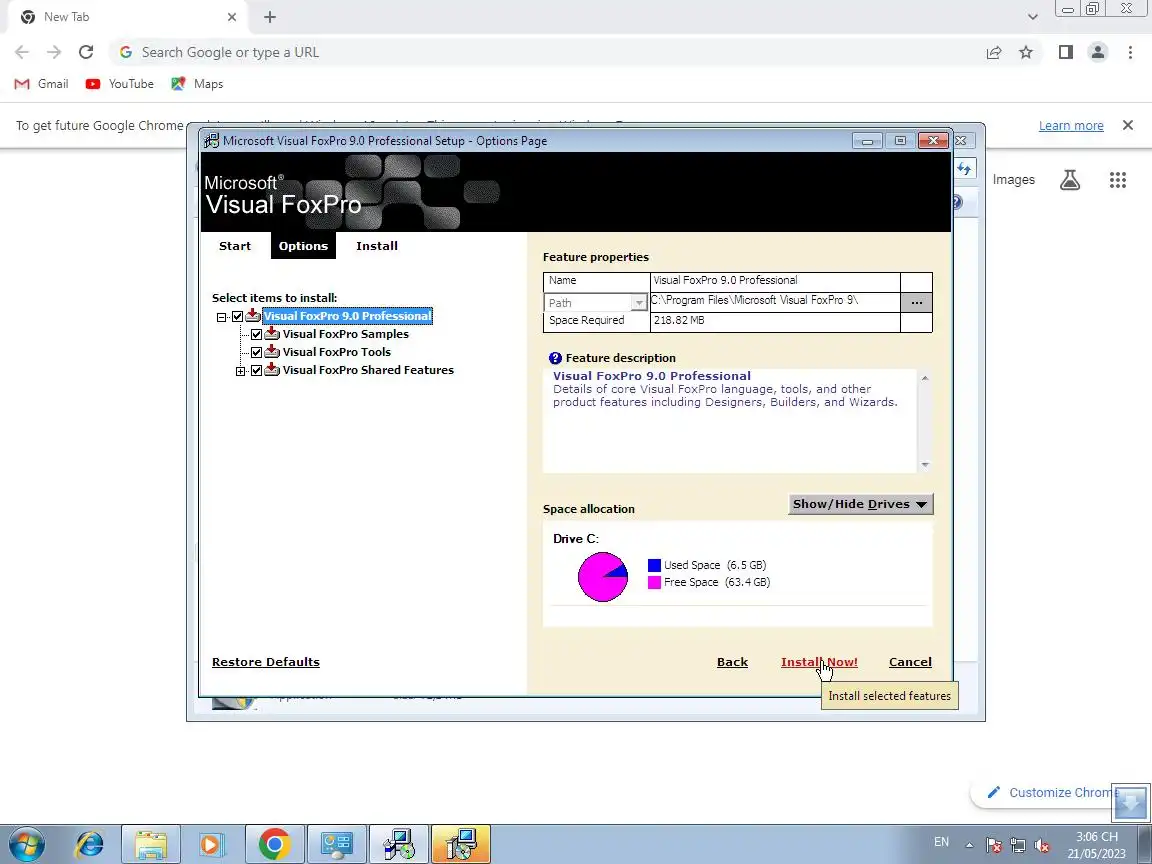Launch Internet Explorer from the taskbar

click(x=90, y=844)
